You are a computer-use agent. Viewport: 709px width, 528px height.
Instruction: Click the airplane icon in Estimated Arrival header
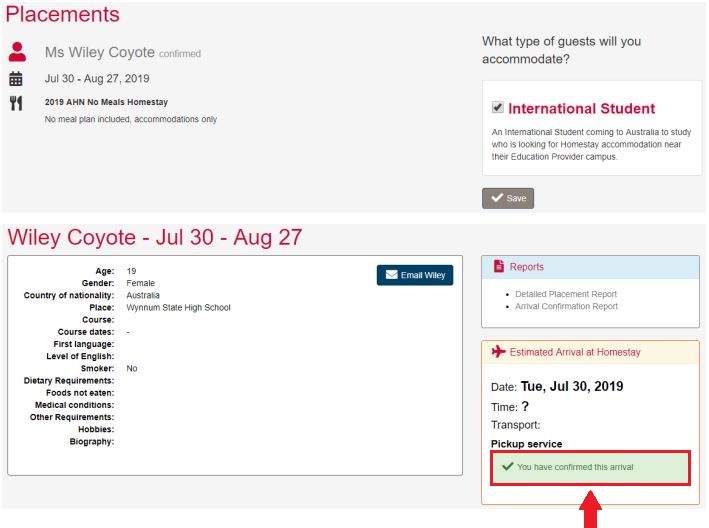tap(498, 351)
